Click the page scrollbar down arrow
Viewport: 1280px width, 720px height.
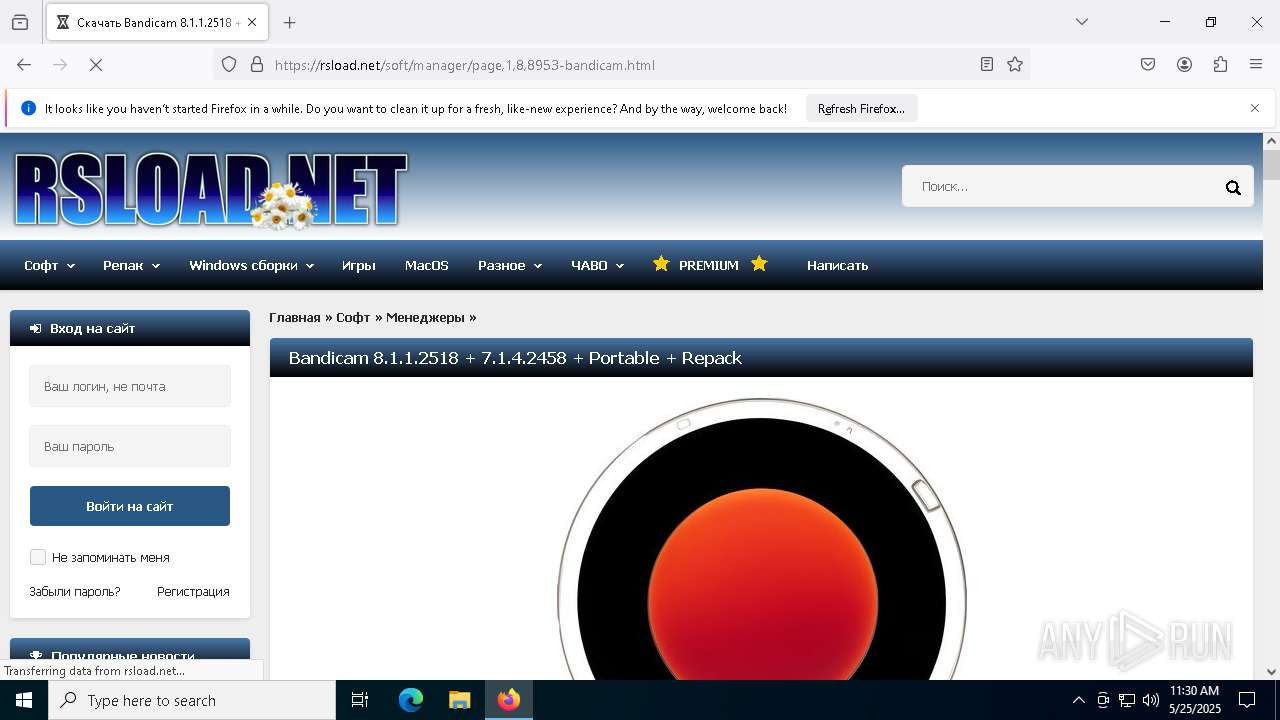(x=1271, y=672)
